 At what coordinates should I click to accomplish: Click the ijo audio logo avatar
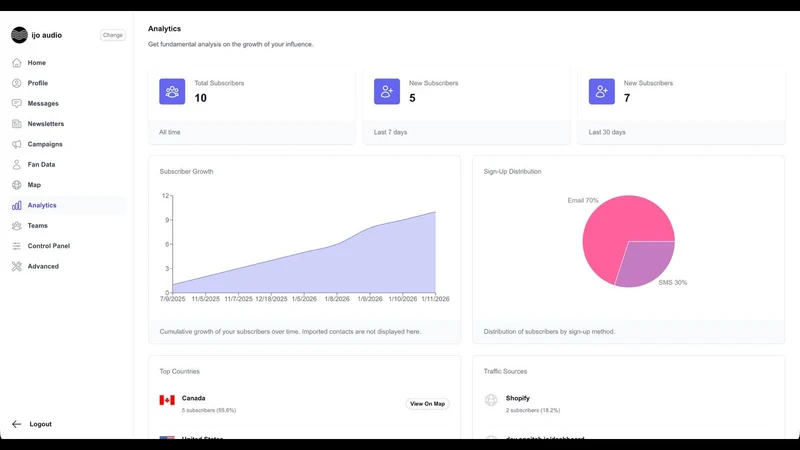[x=19, y=35]
